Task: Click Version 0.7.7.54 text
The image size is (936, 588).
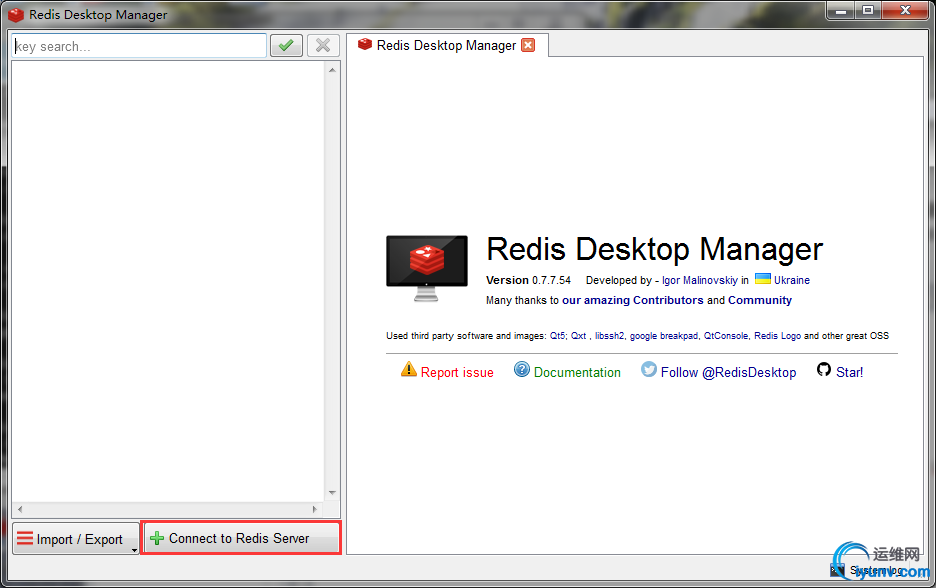Action: [528, 280]
